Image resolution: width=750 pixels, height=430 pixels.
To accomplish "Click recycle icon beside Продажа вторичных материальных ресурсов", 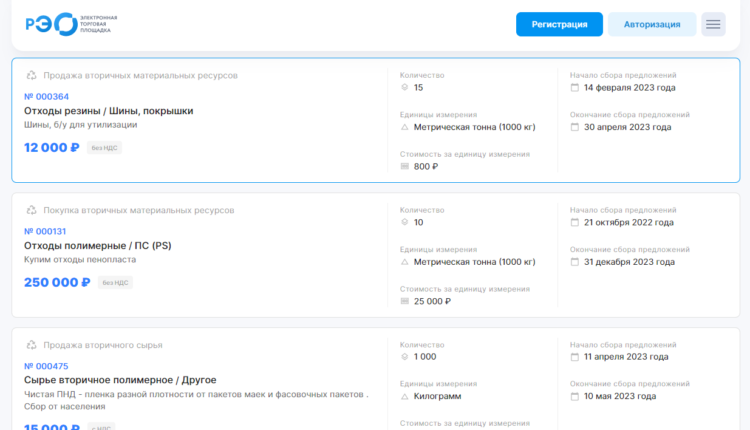I will 31,75.
